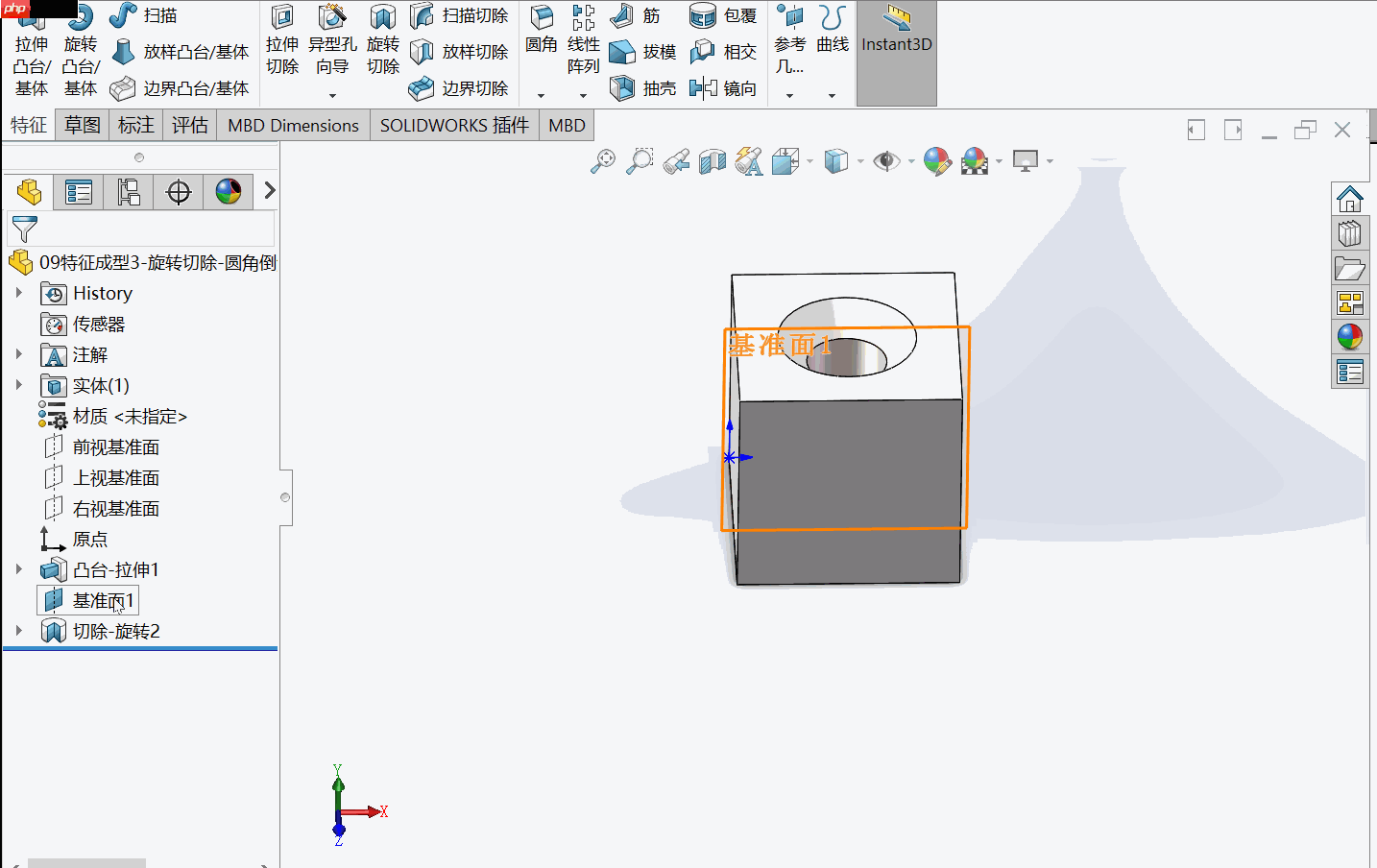The width and height of the screenshot is (1377, 868).
Task: Expand the History tree node
Action: [21, 293]
